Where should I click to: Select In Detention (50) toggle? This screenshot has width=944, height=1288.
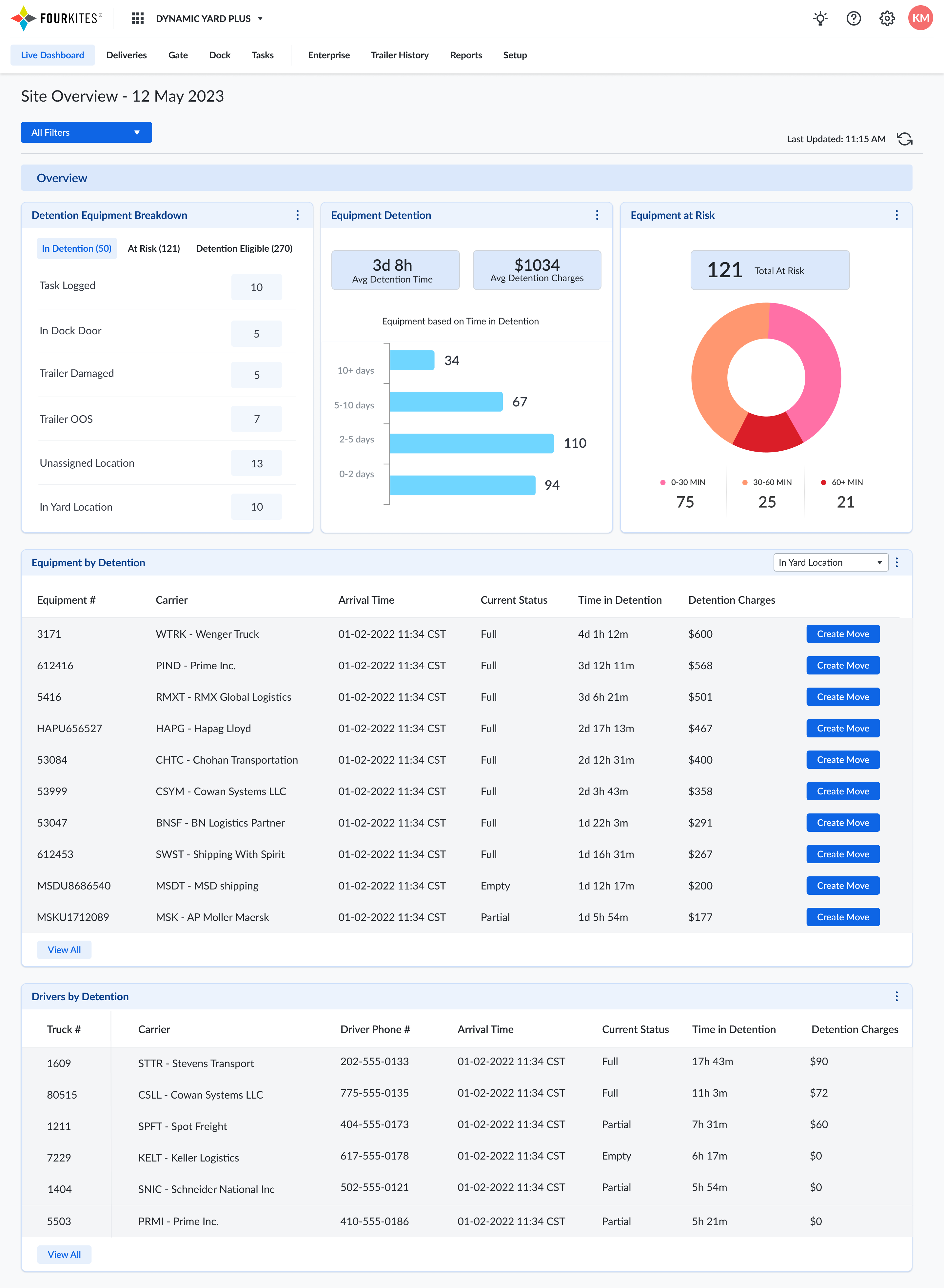[x=77, y=248]
